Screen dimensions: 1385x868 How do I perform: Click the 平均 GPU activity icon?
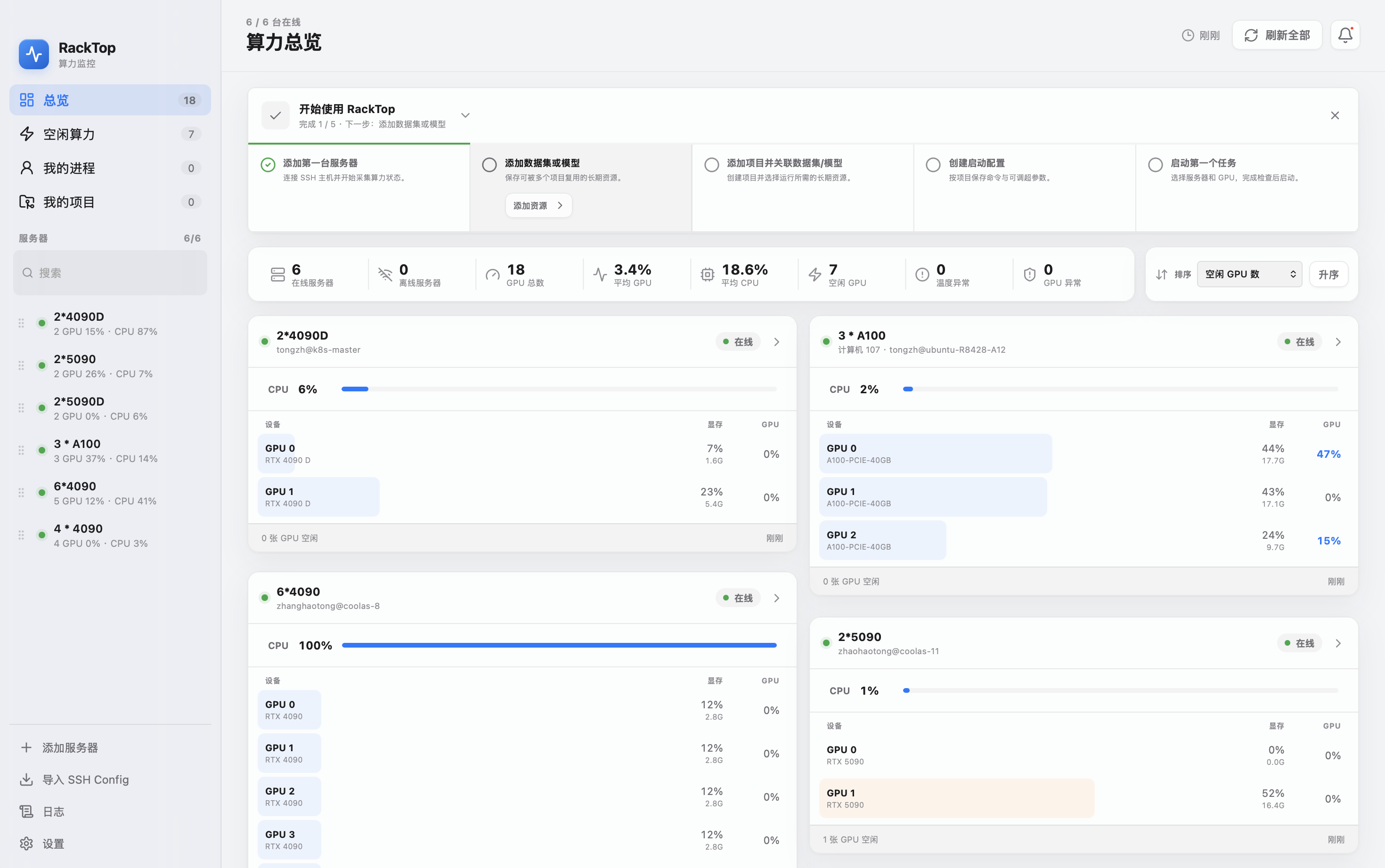600,275
